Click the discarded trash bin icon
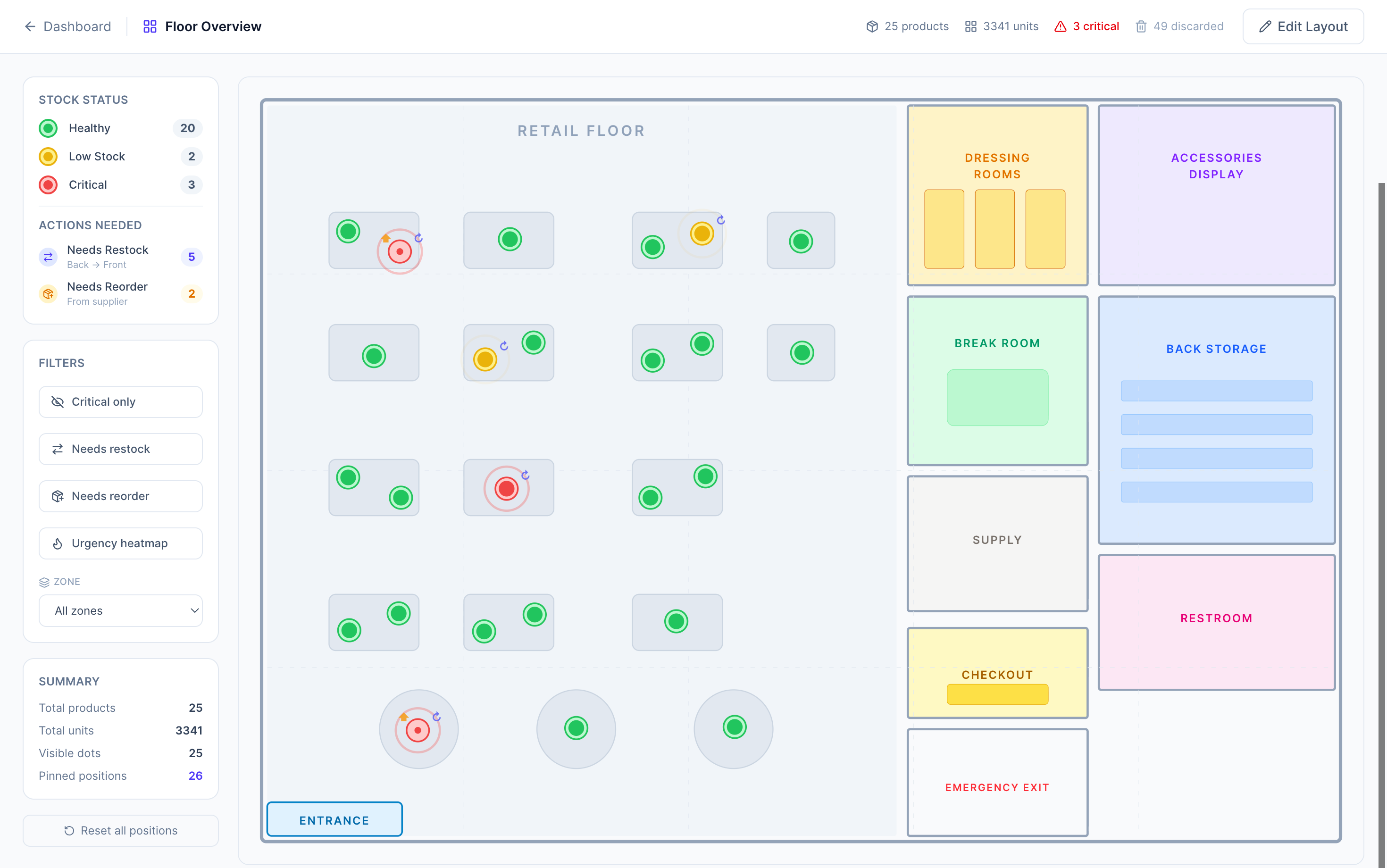Viewport: 1387px width, 868px height. [1141, 26]
